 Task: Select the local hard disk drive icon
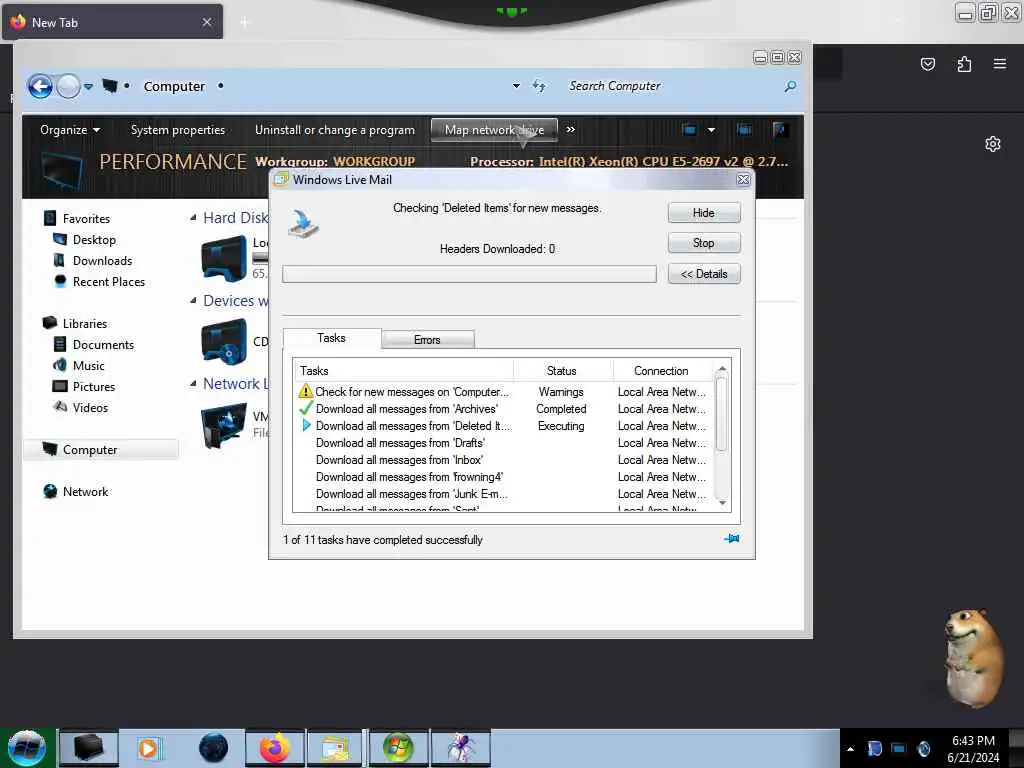tap(223, 259)
